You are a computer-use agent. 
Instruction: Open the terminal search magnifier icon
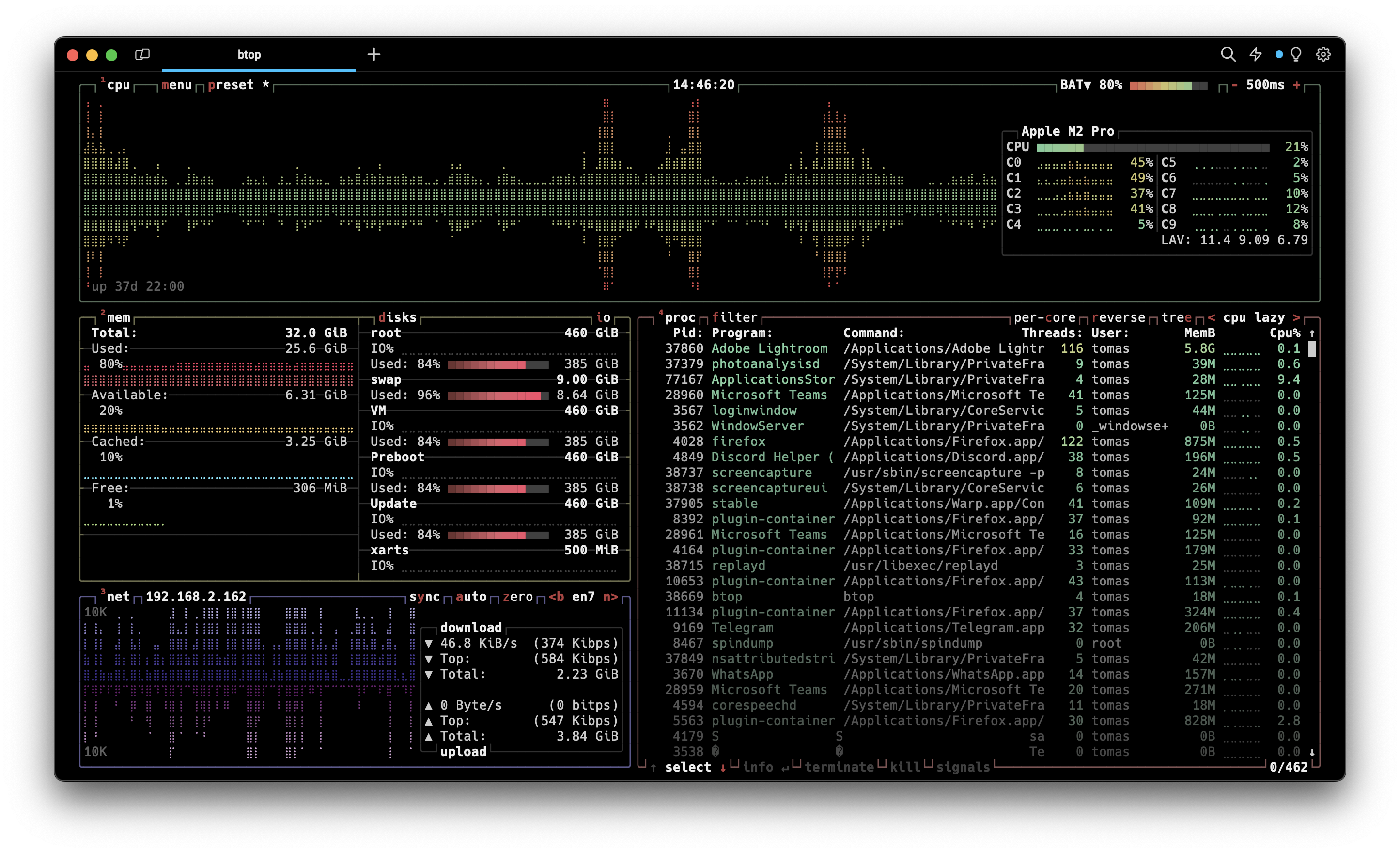(1228, 55)
